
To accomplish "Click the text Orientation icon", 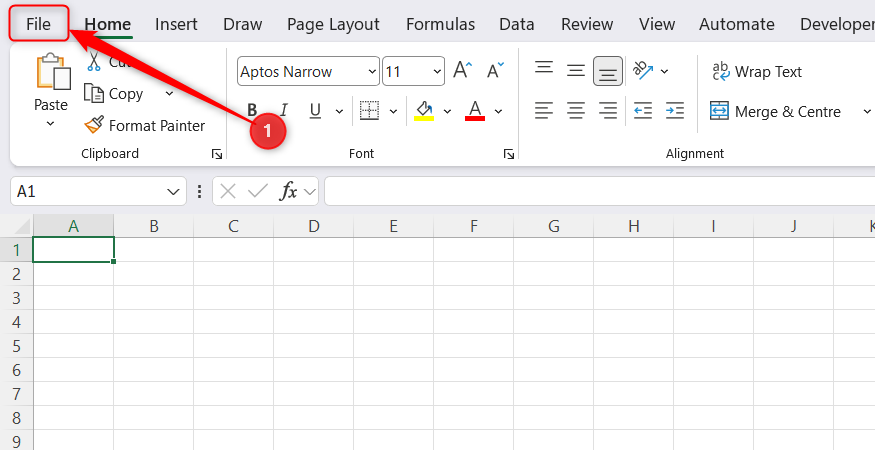I will [x=643, y=71].
